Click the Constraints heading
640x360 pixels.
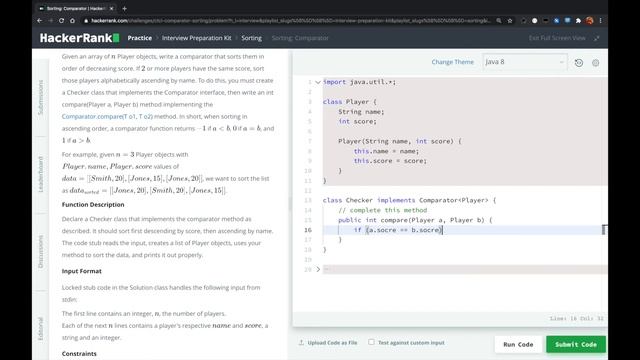coord(79,353)
